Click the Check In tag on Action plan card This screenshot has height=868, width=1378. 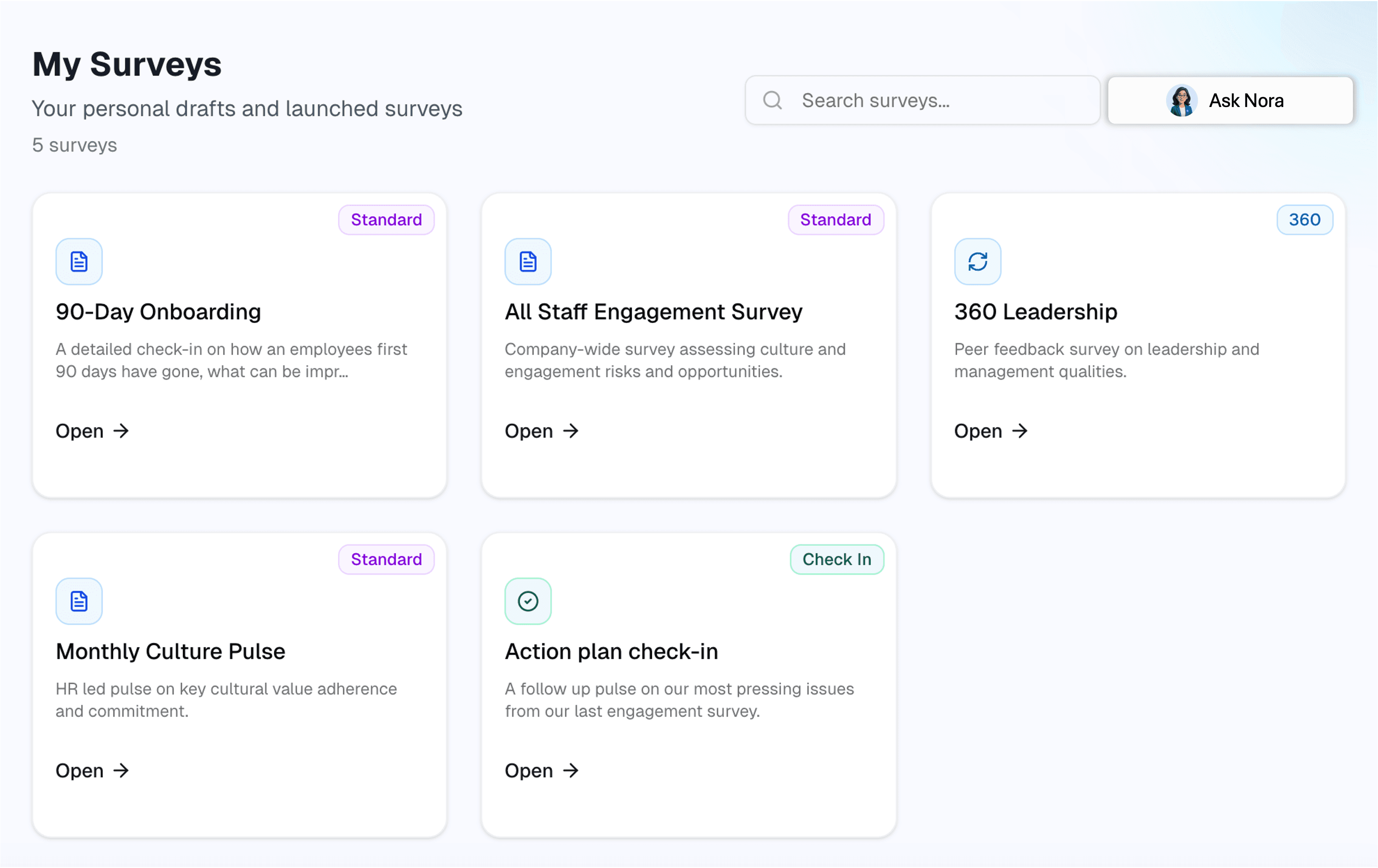point(836,559)
